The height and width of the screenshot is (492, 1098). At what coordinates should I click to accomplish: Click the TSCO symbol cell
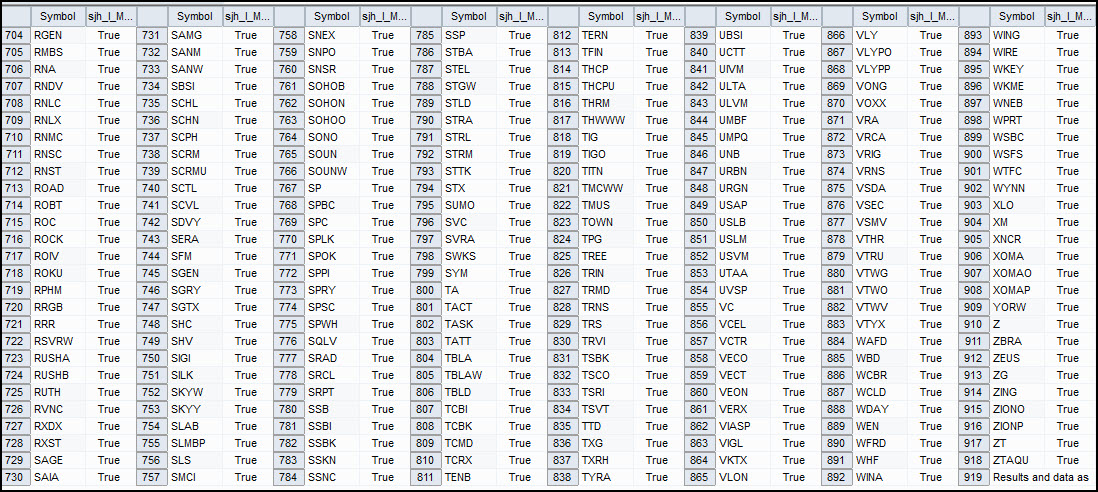click(606, 375)
